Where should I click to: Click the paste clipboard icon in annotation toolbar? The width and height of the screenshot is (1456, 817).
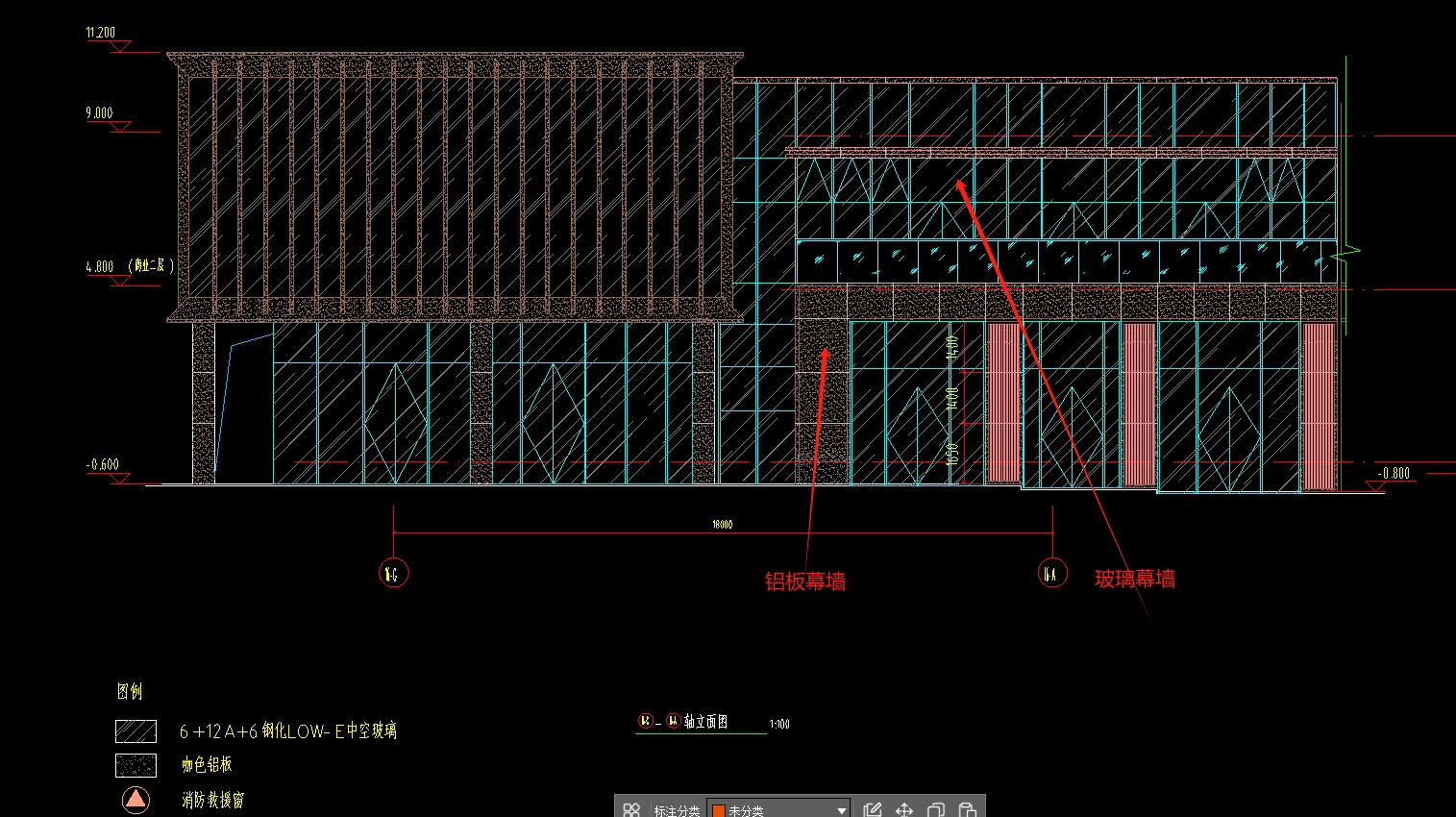(968, 810)
